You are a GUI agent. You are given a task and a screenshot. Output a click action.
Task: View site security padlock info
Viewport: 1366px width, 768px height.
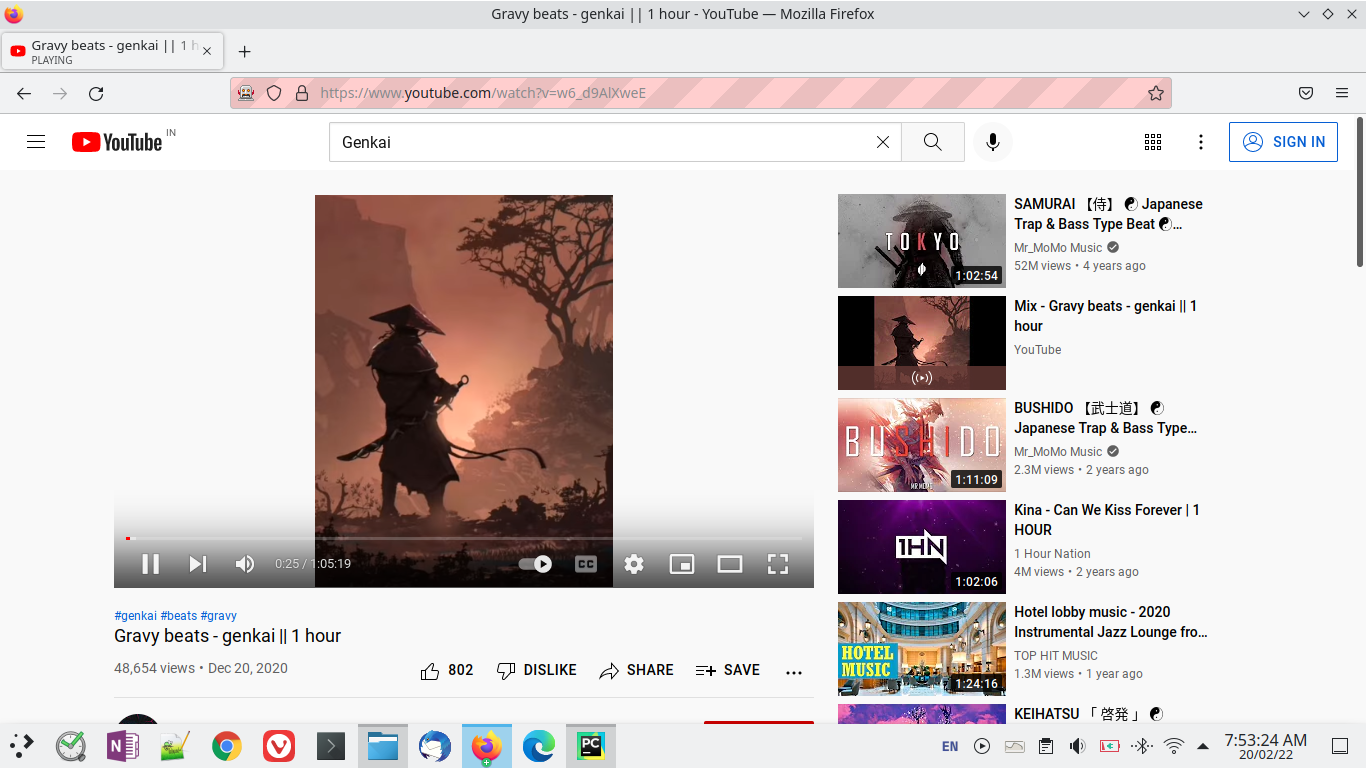pyautogui.click(x=302, y=93)
